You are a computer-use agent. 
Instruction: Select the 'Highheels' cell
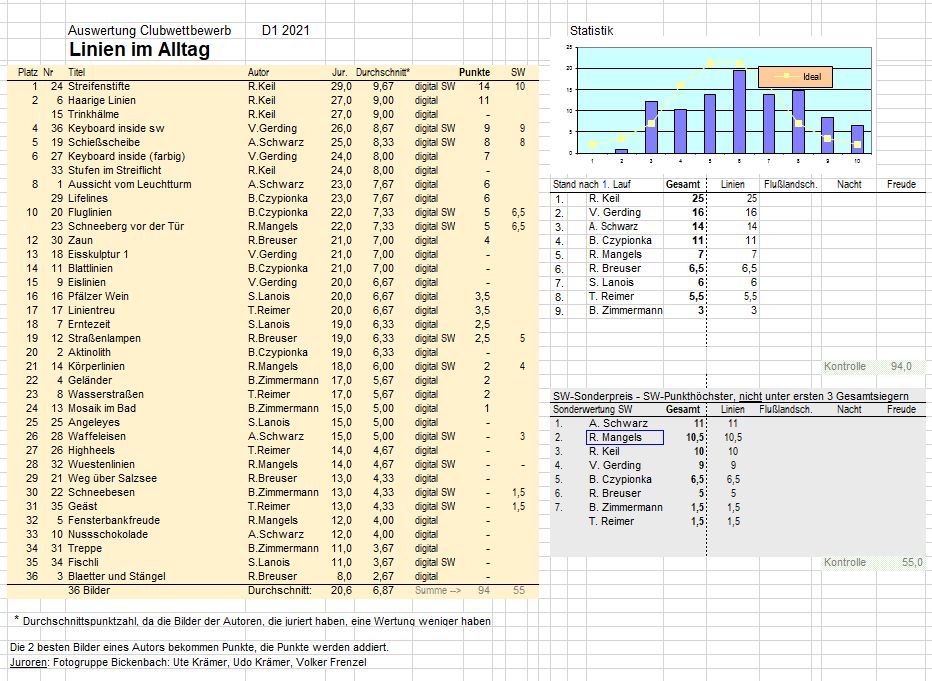pos(92,450)
